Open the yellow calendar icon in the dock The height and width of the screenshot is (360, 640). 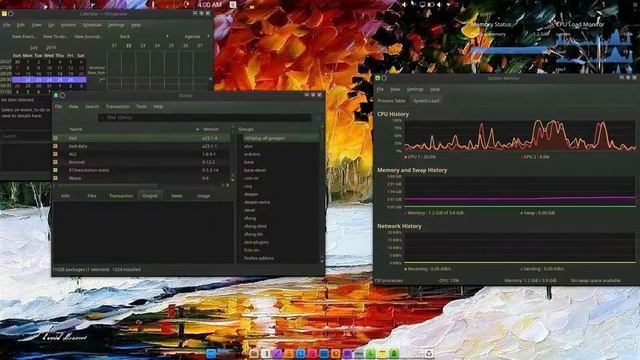click(x=382, y=353)
